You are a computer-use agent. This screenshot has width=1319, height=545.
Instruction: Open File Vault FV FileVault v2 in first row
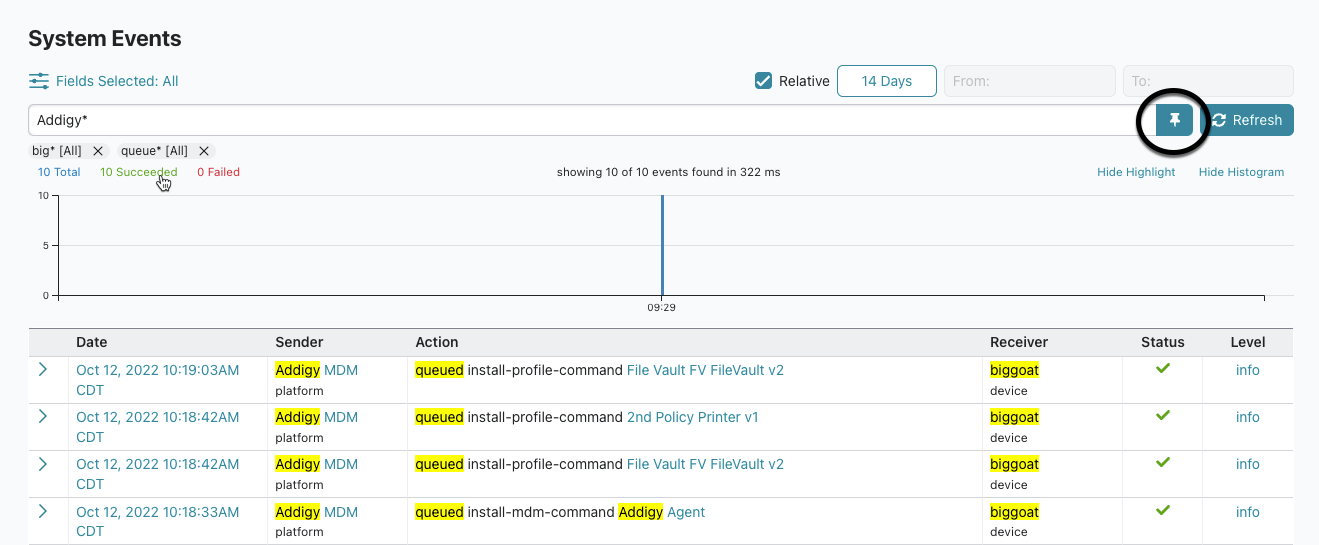[x=705, y=370]
